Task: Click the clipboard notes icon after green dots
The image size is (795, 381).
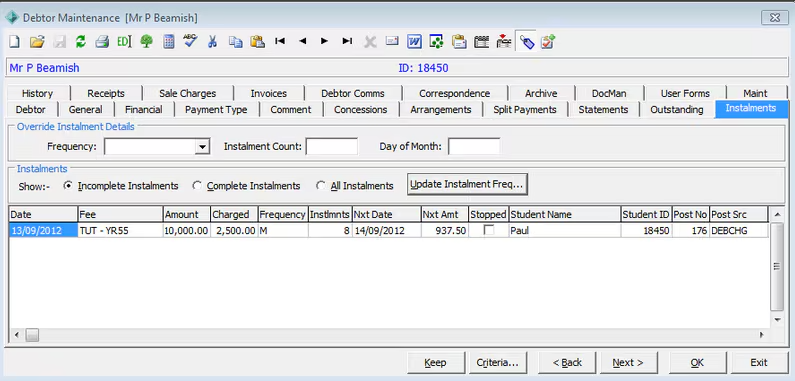Action: 459,42
